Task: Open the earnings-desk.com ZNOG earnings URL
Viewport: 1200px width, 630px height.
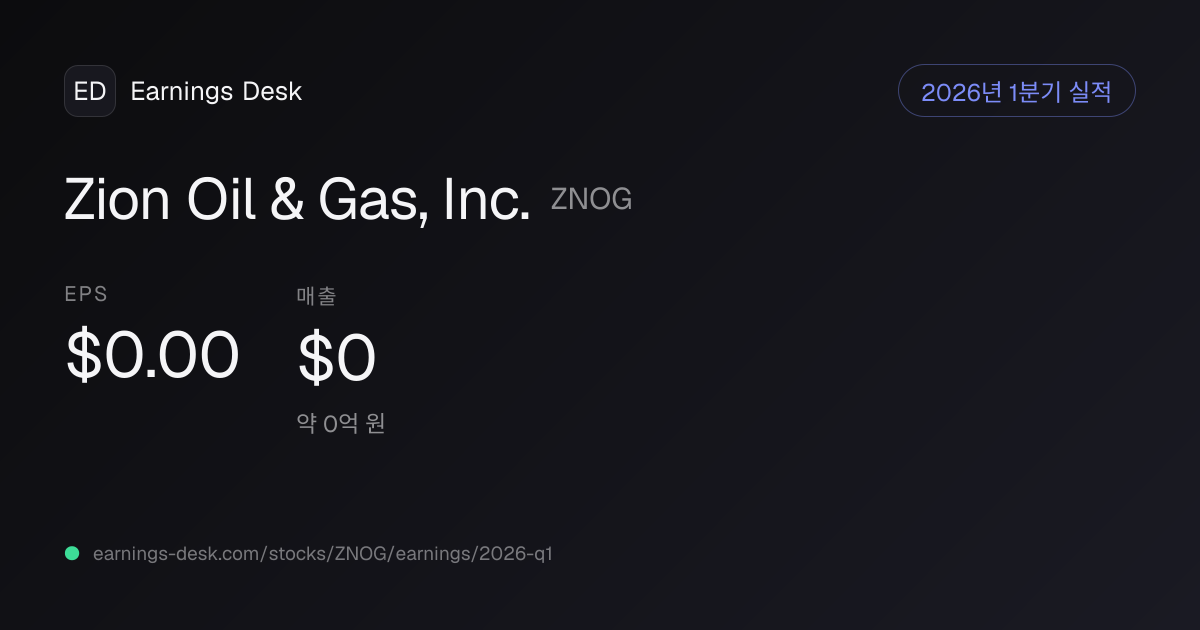Action: [322, 553]
